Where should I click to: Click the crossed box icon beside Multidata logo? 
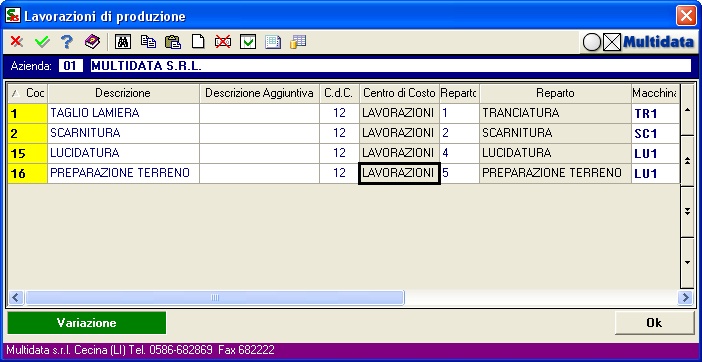click(612, 43)
